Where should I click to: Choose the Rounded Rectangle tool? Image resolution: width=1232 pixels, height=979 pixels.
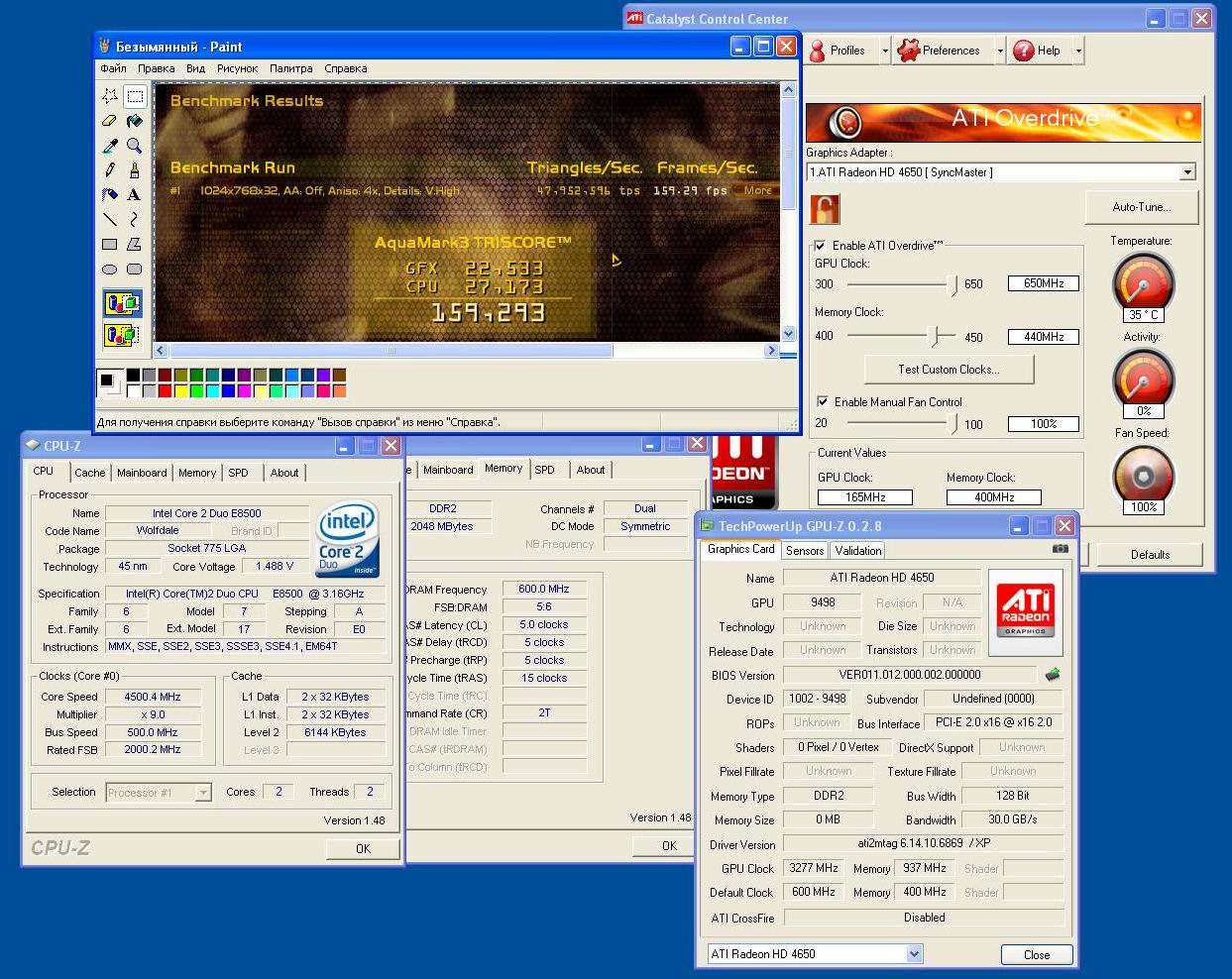point(135,270)
